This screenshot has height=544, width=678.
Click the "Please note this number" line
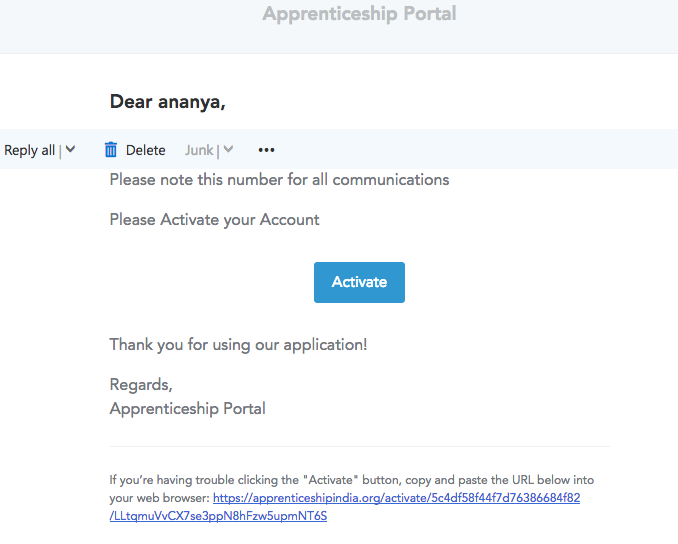pos(279,180)
